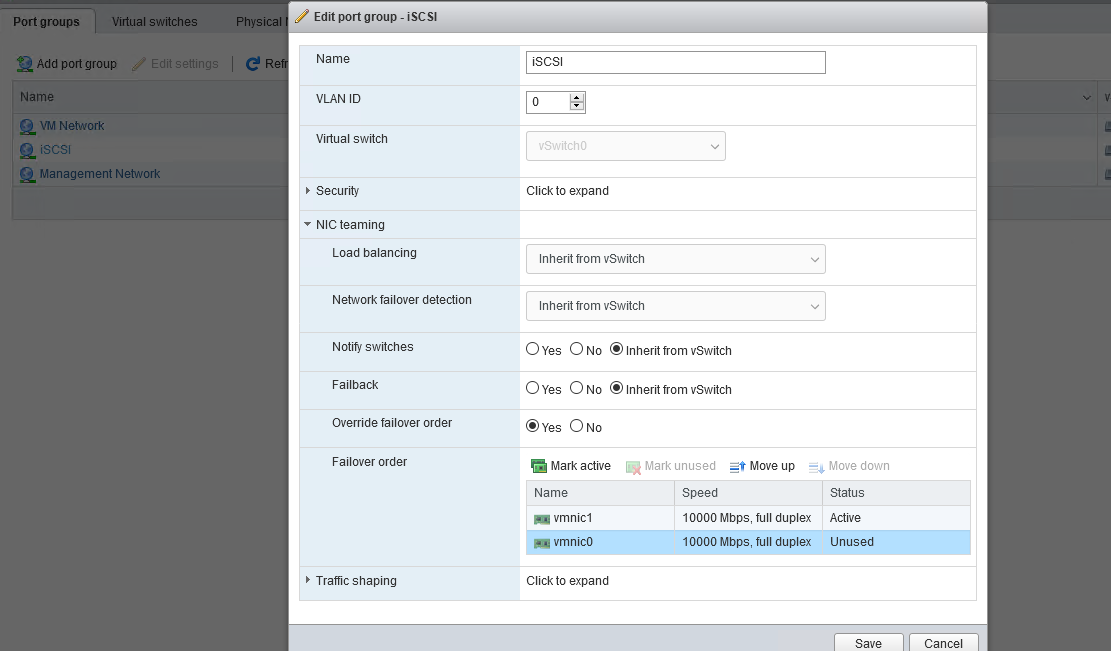Image resolution: width=1111 pixels, height=651 pixels.
Task: Select the vmnic1 adapter icon
Action: click(542, 519)
